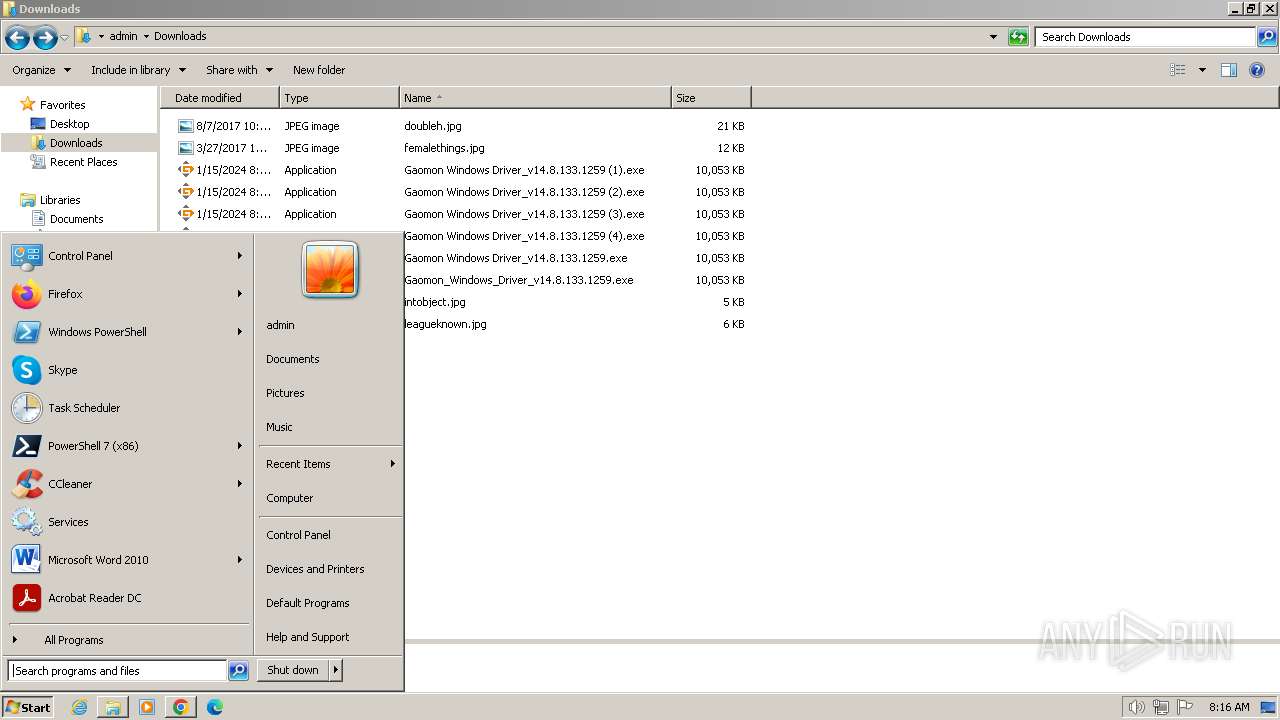The width and height of the screenshot is (1280, 720).
Task: Click the network tray icon
Action: pos(1161,707)
